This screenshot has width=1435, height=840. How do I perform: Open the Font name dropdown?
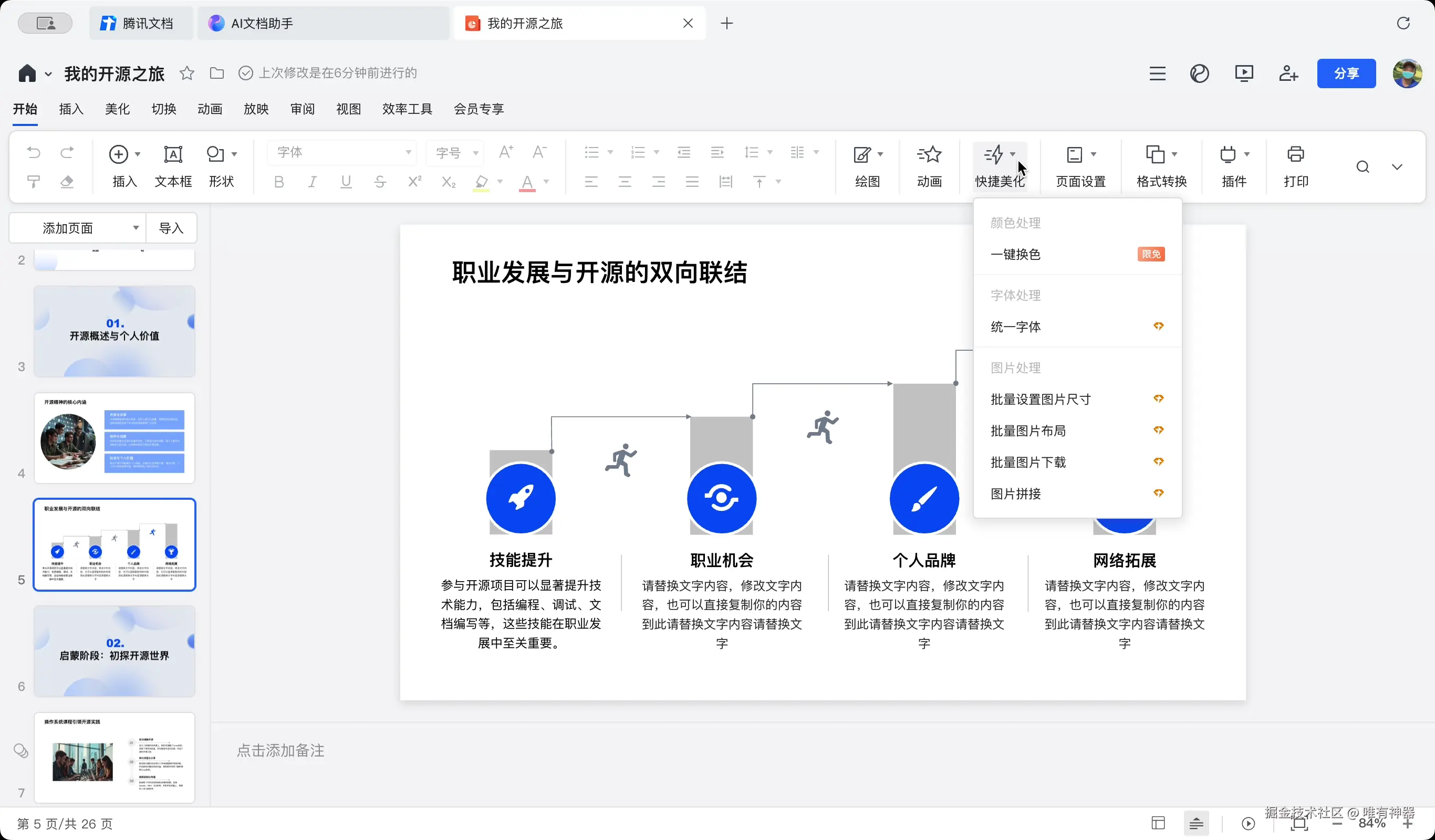click(x=408, y=153)
